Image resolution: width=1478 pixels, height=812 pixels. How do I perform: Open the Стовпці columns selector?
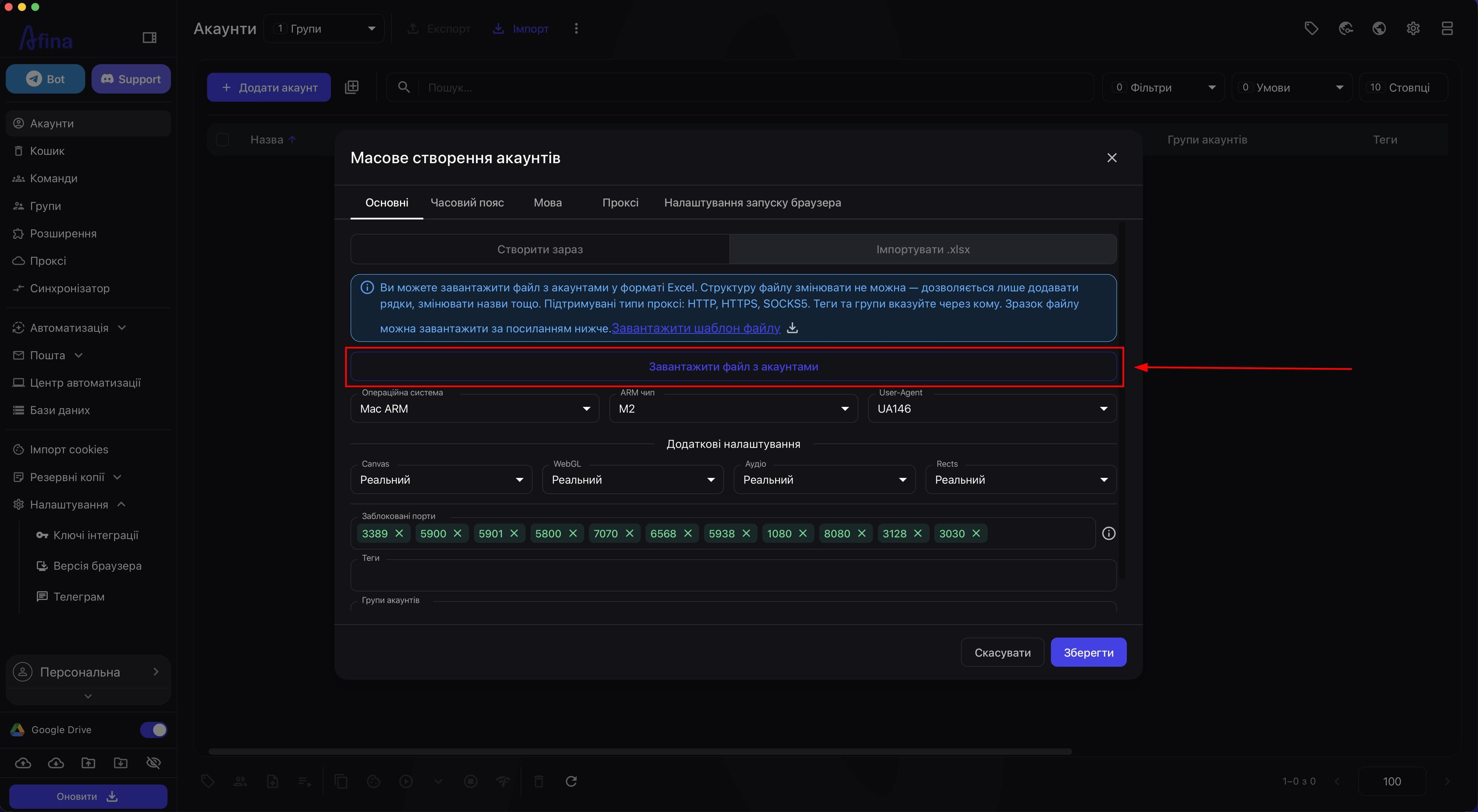pos(1403,87)
